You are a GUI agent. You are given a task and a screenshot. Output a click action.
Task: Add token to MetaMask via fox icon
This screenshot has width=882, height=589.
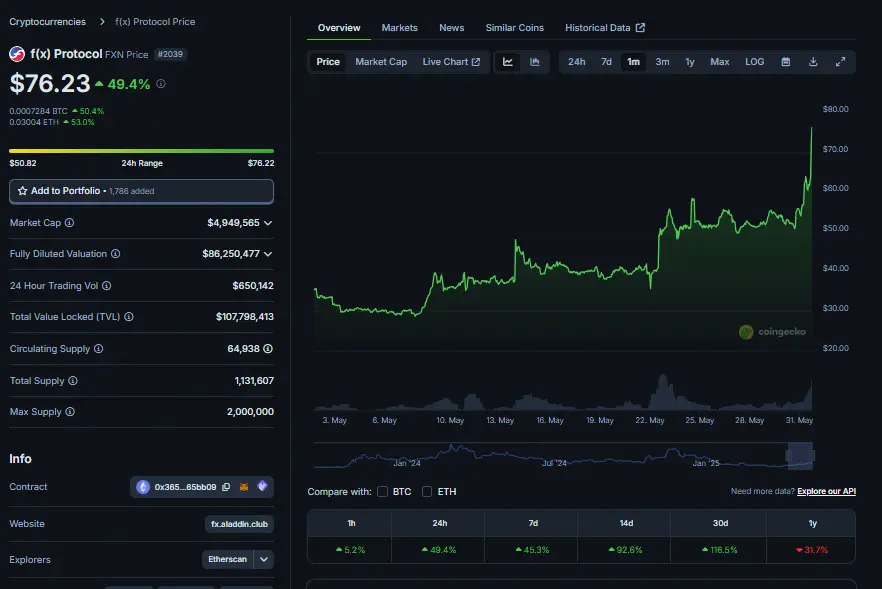(244, 487)
